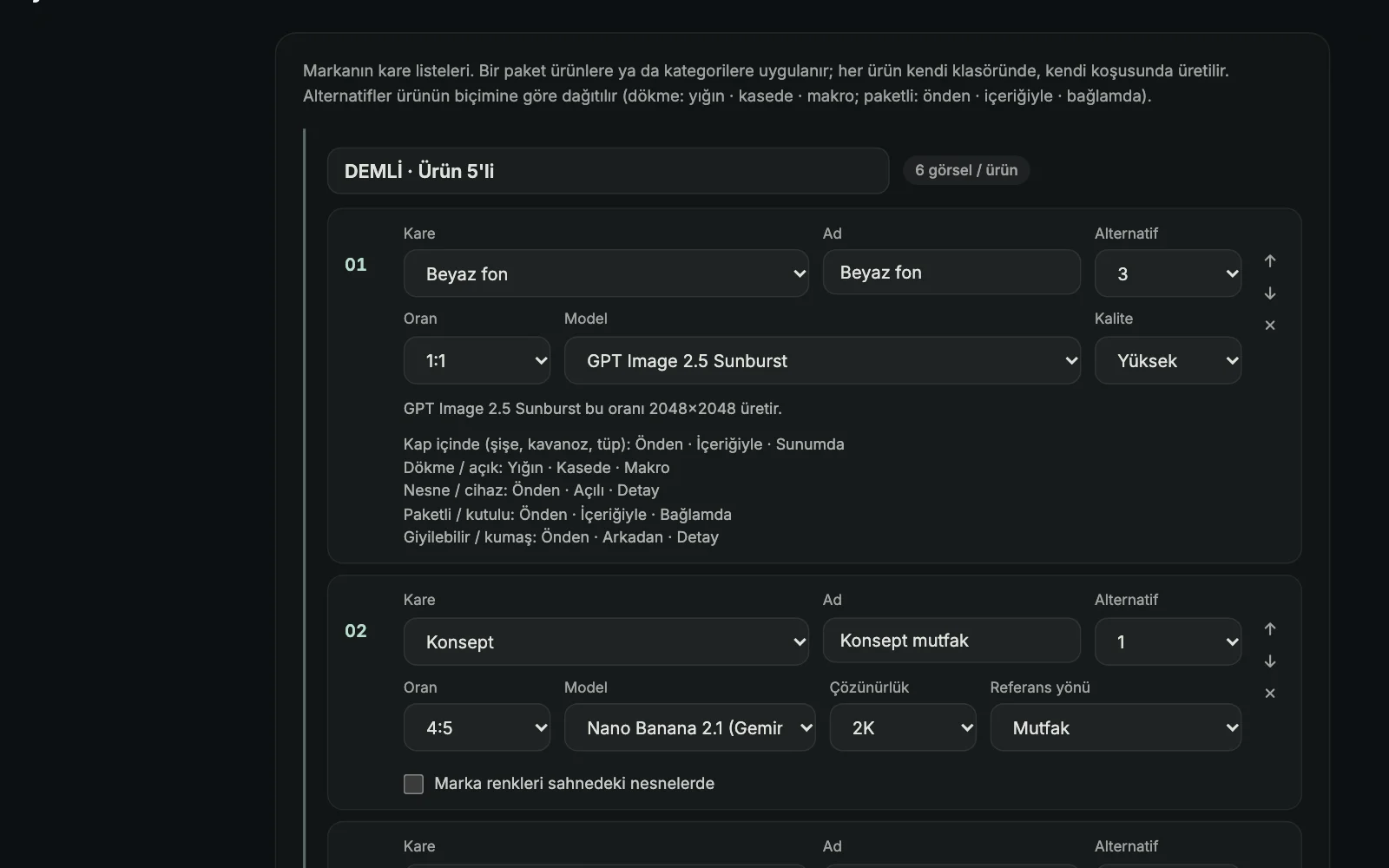
Task: Click the 'Referans yönü' label
Action: click(x=1040, y=687)
